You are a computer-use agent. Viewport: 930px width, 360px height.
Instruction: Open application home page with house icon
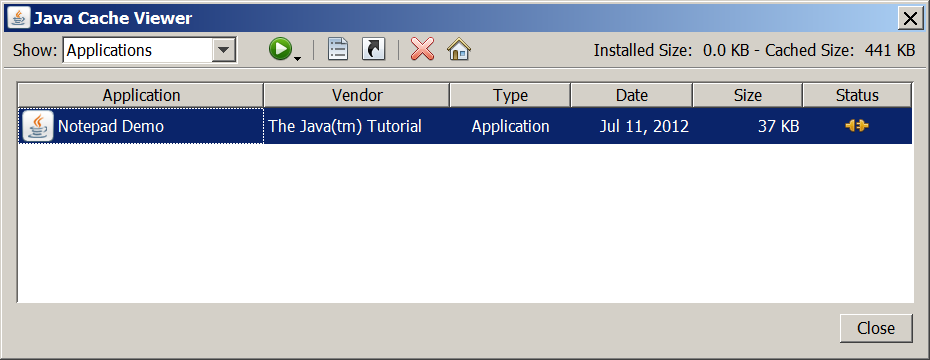coord(459,49)
